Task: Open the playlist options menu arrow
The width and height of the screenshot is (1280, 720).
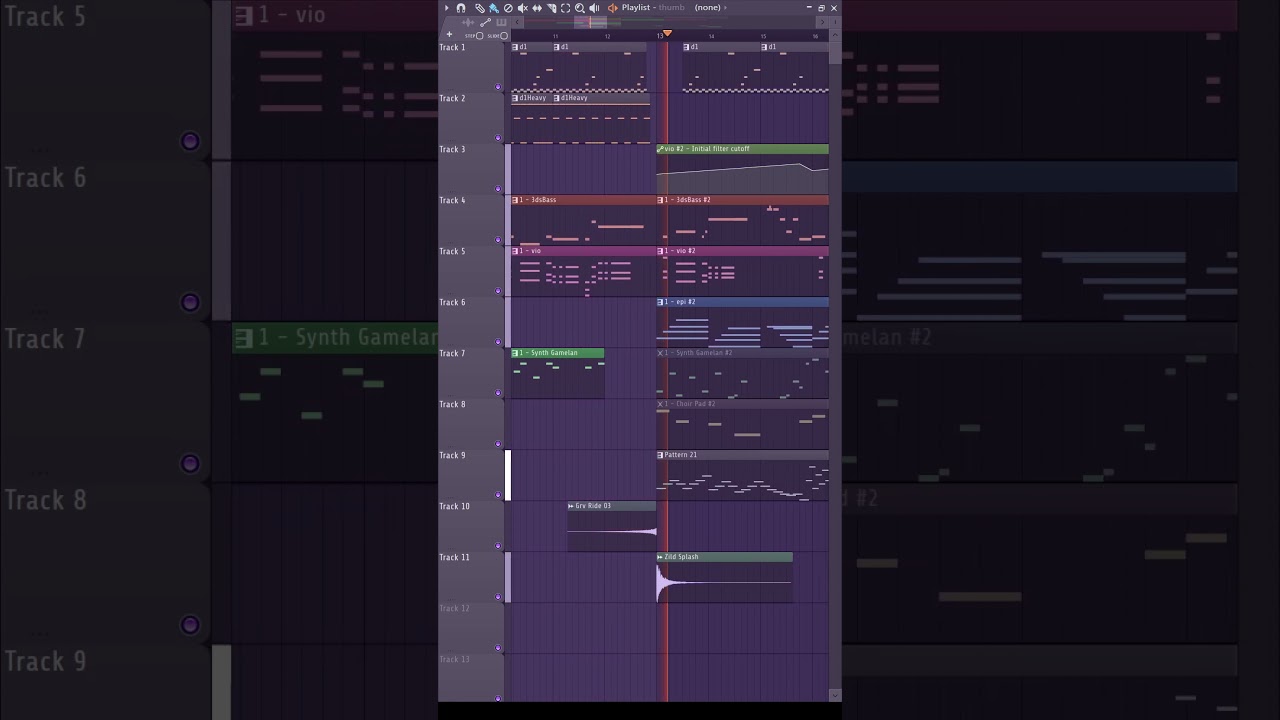Action: point(446,8)
